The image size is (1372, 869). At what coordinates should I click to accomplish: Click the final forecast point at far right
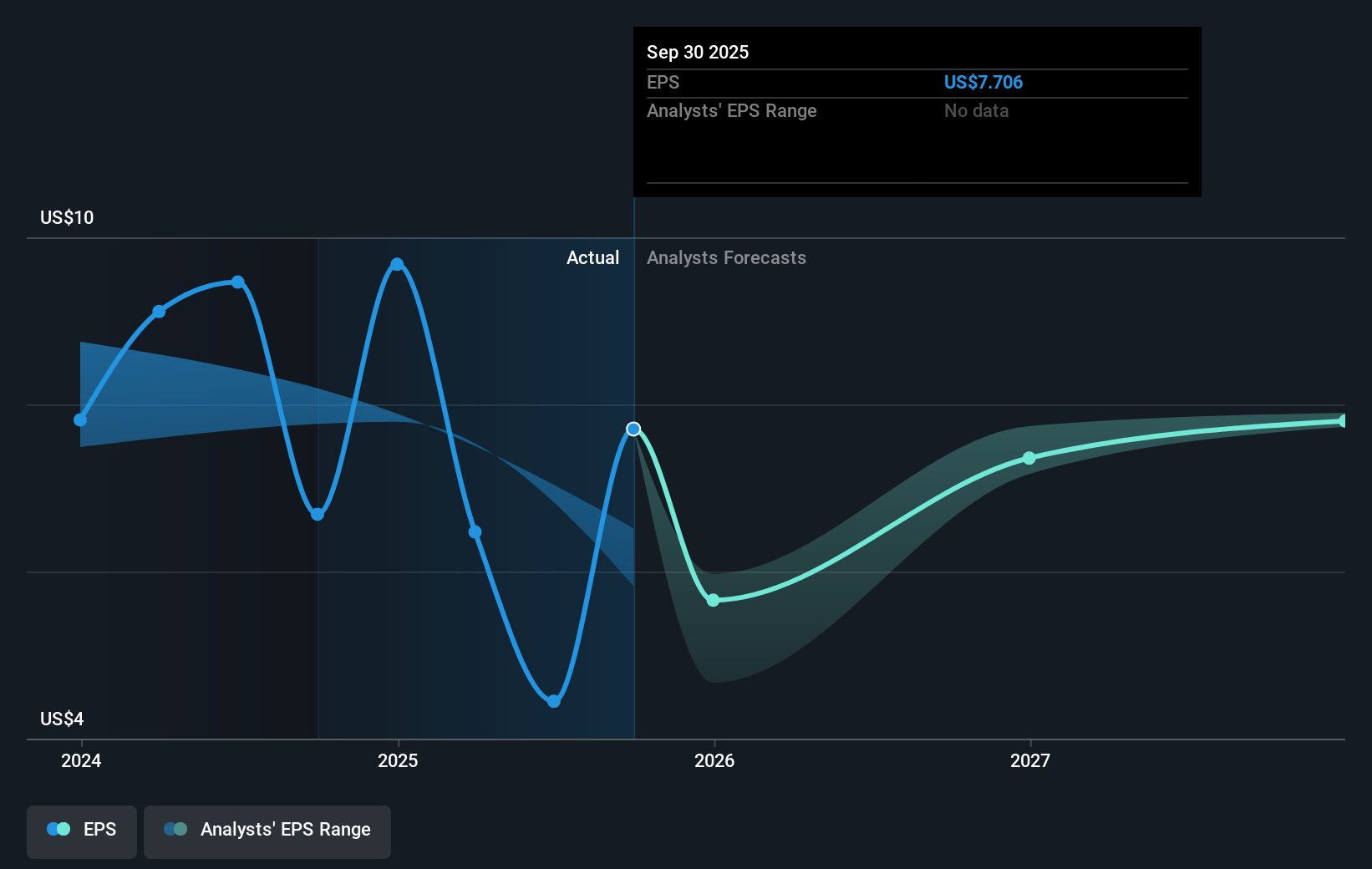pos(1343,421)
